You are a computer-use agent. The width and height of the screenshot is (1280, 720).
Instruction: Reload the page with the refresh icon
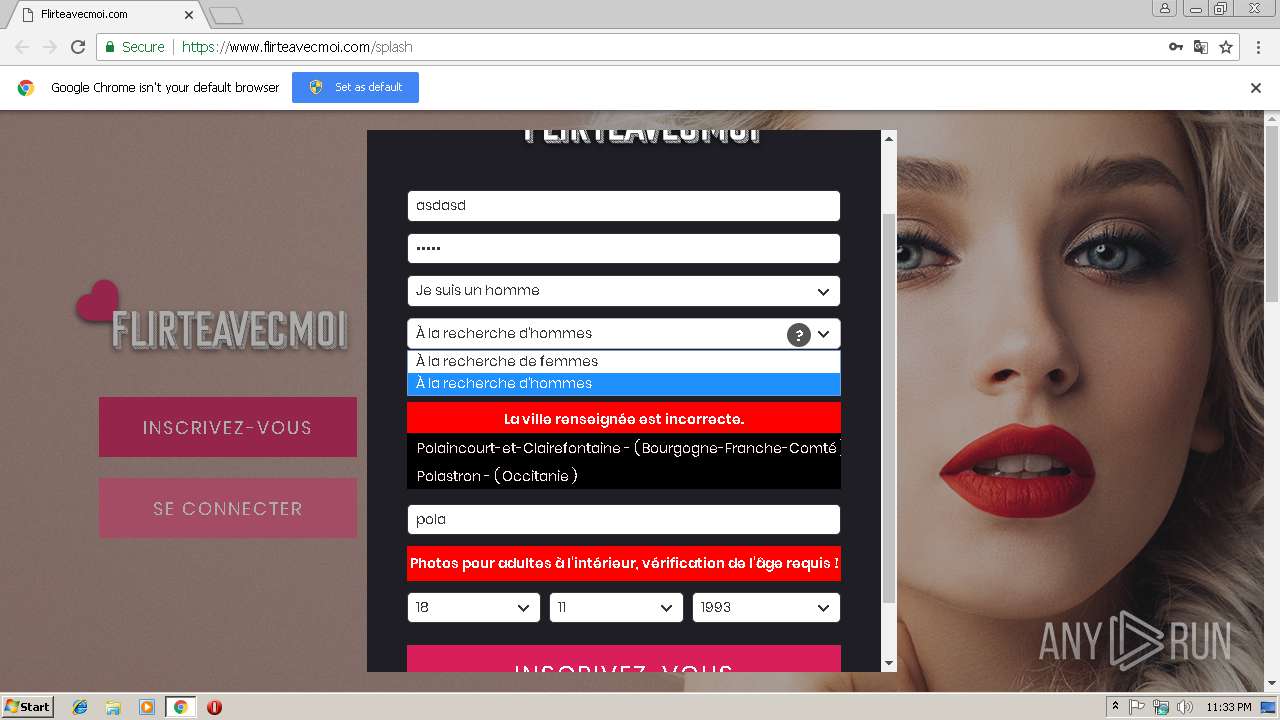click(78, 47)
